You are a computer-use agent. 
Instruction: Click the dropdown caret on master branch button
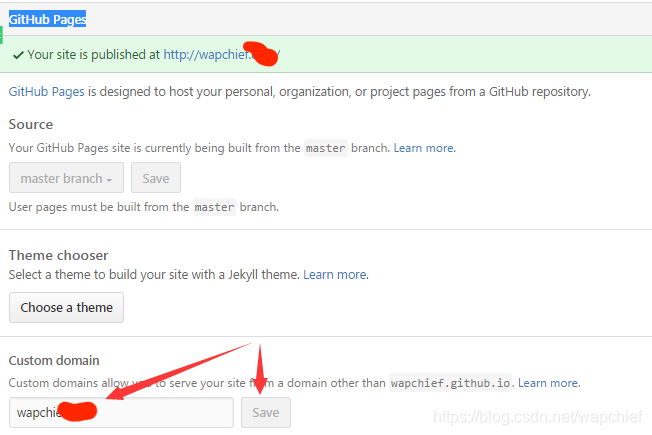click(107, 179)
